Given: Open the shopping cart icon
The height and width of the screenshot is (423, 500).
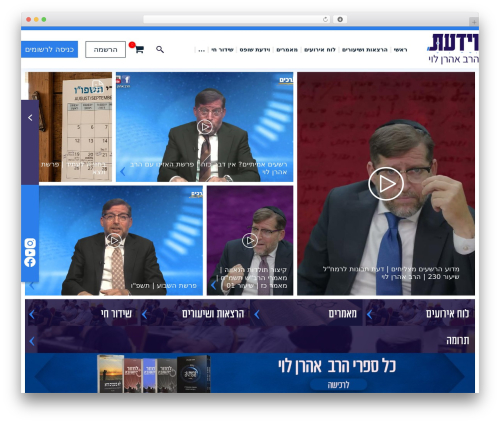Looking at the screenshot, I should pyautogui.click(x=139, y=49).
